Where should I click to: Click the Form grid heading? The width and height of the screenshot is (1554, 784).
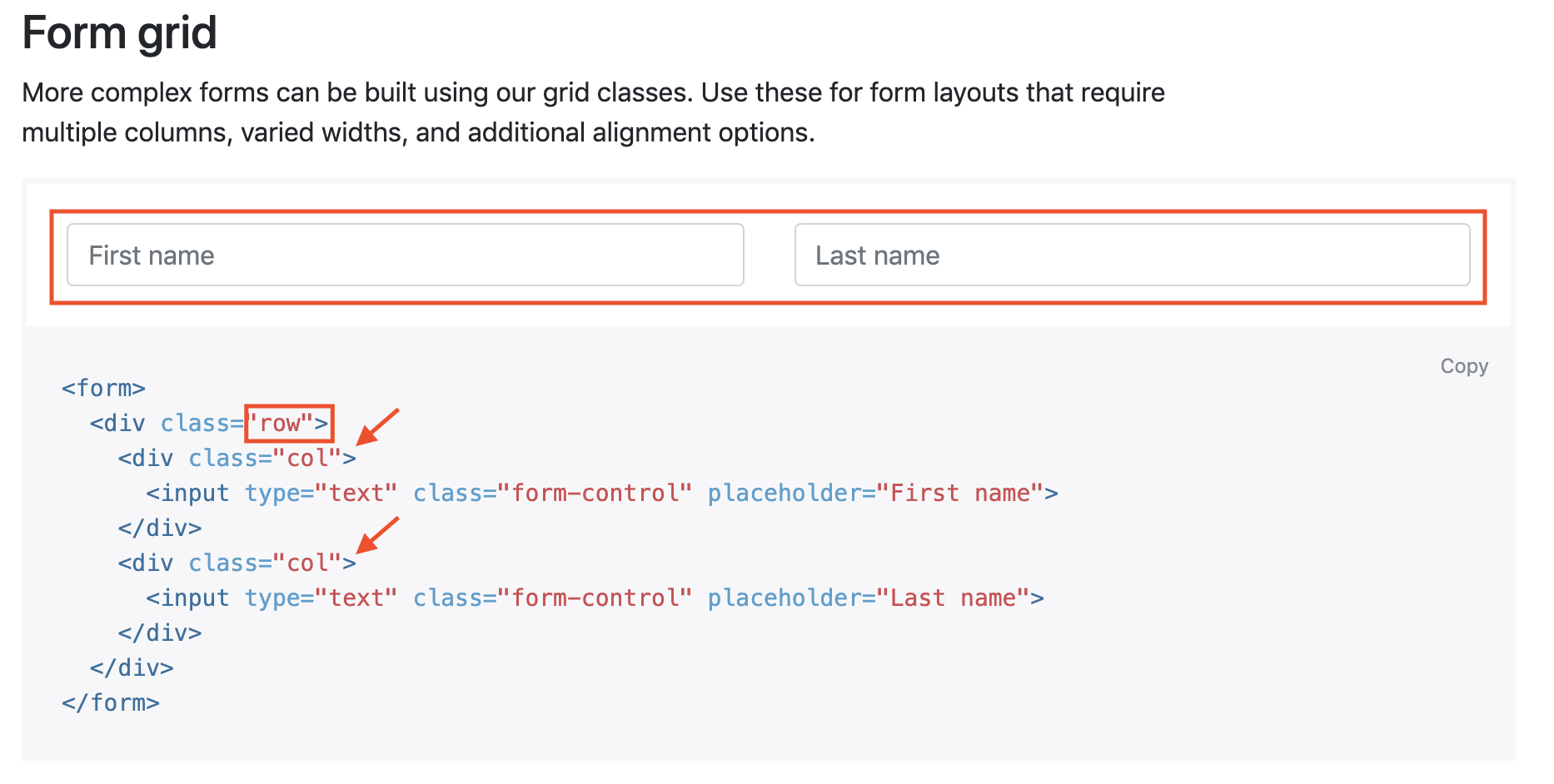click(x=119, y=33)
